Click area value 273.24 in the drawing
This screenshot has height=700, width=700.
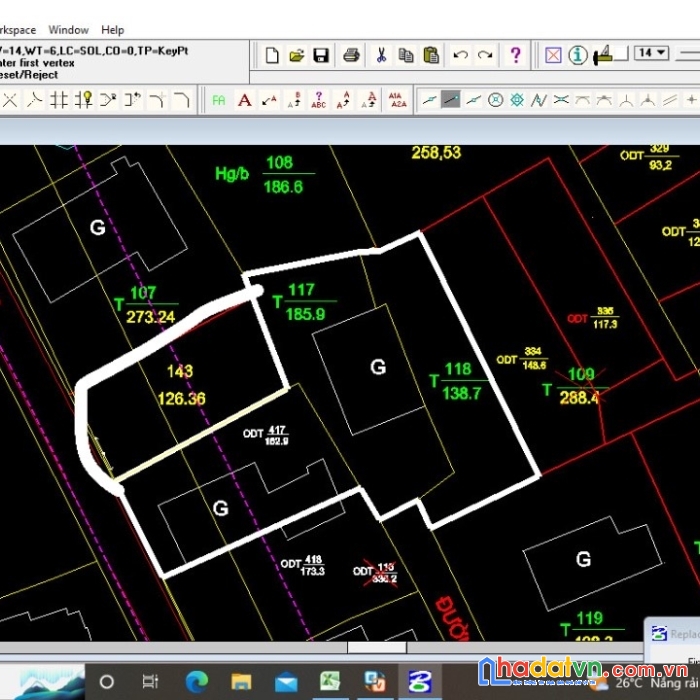pyautogui.click(x=150, y=317)
